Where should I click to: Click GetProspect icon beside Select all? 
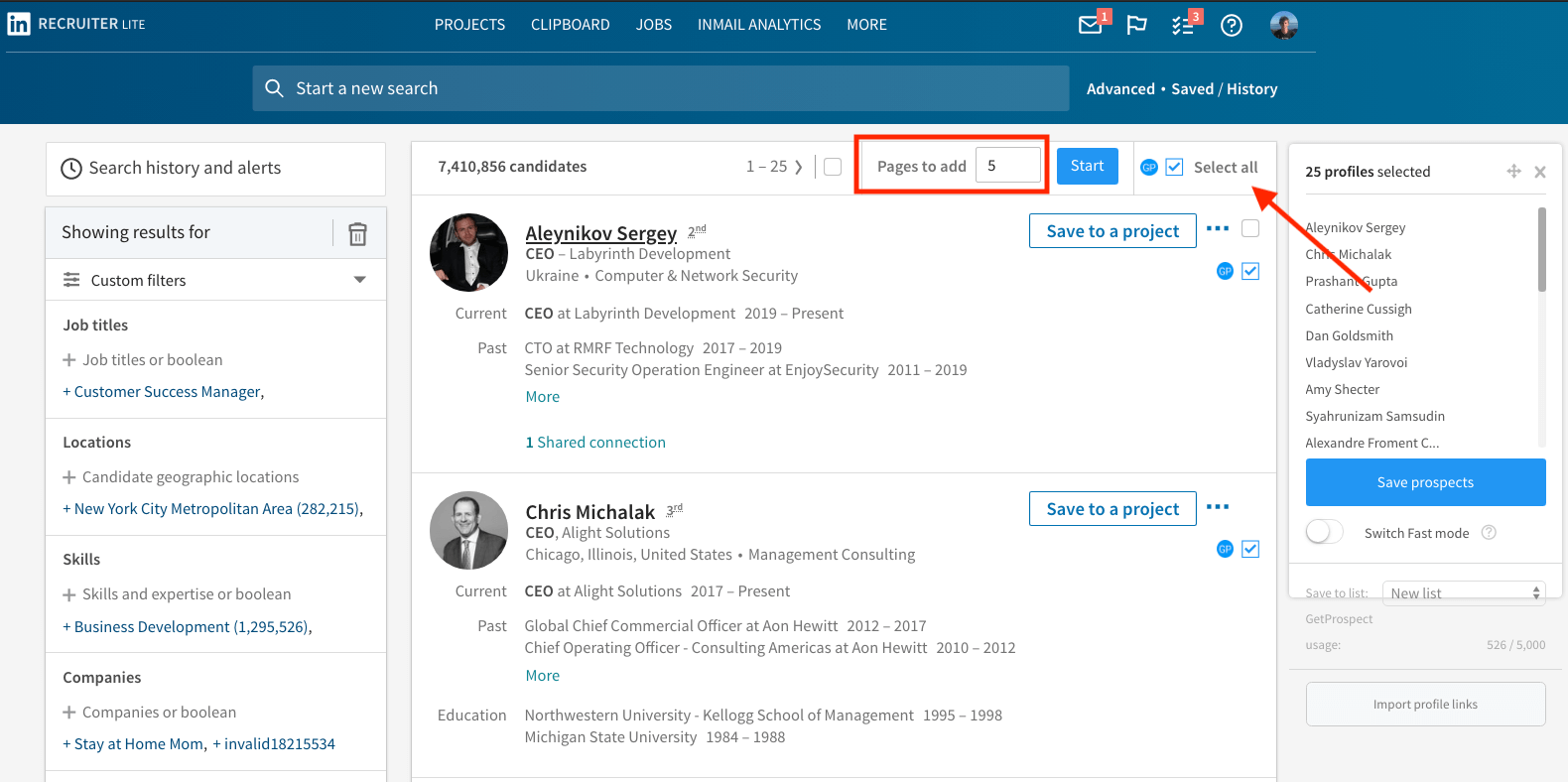(1149, 167)
